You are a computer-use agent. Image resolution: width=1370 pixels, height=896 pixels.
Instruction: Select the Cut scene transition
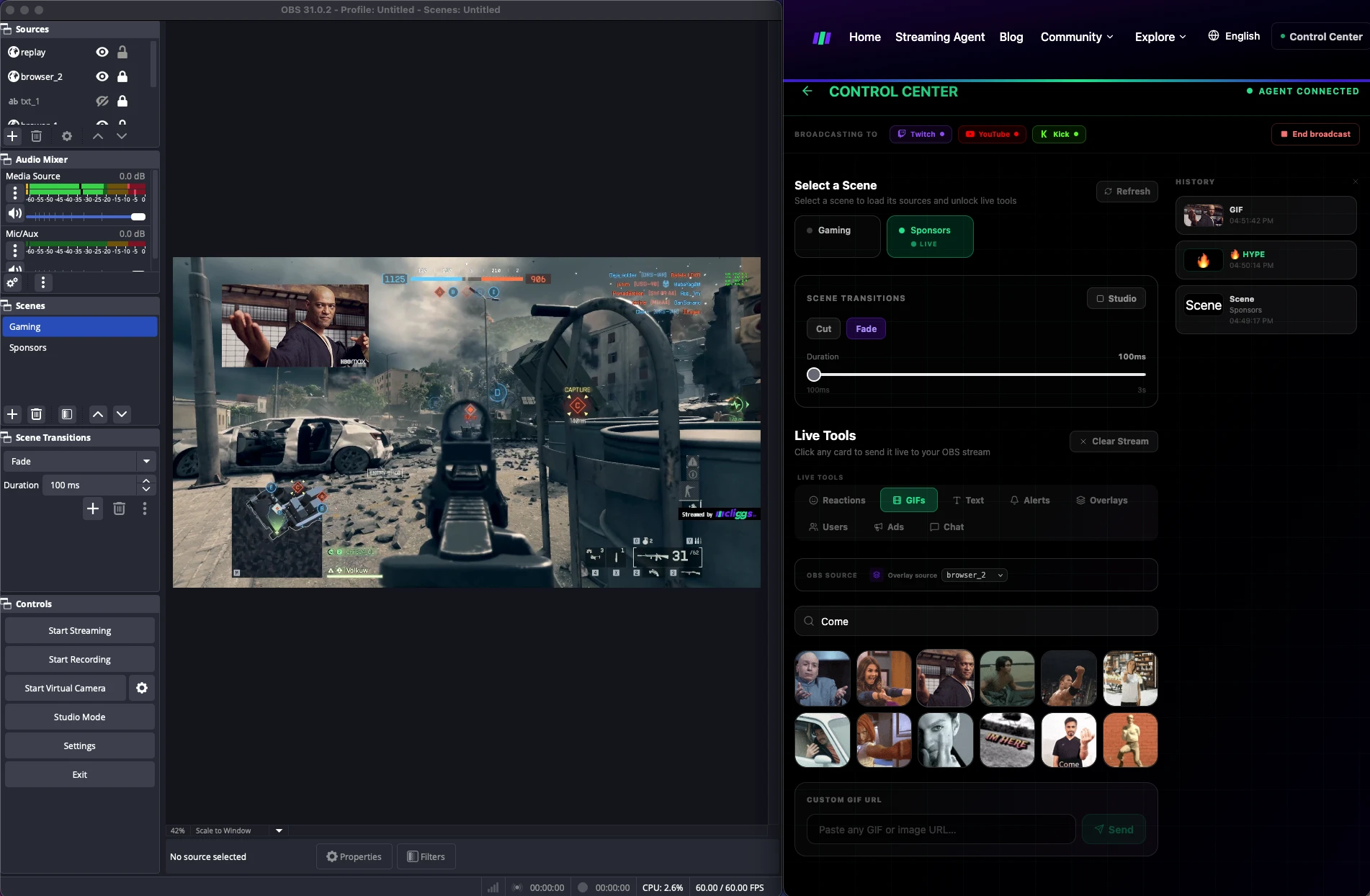(x=823, y=329)
